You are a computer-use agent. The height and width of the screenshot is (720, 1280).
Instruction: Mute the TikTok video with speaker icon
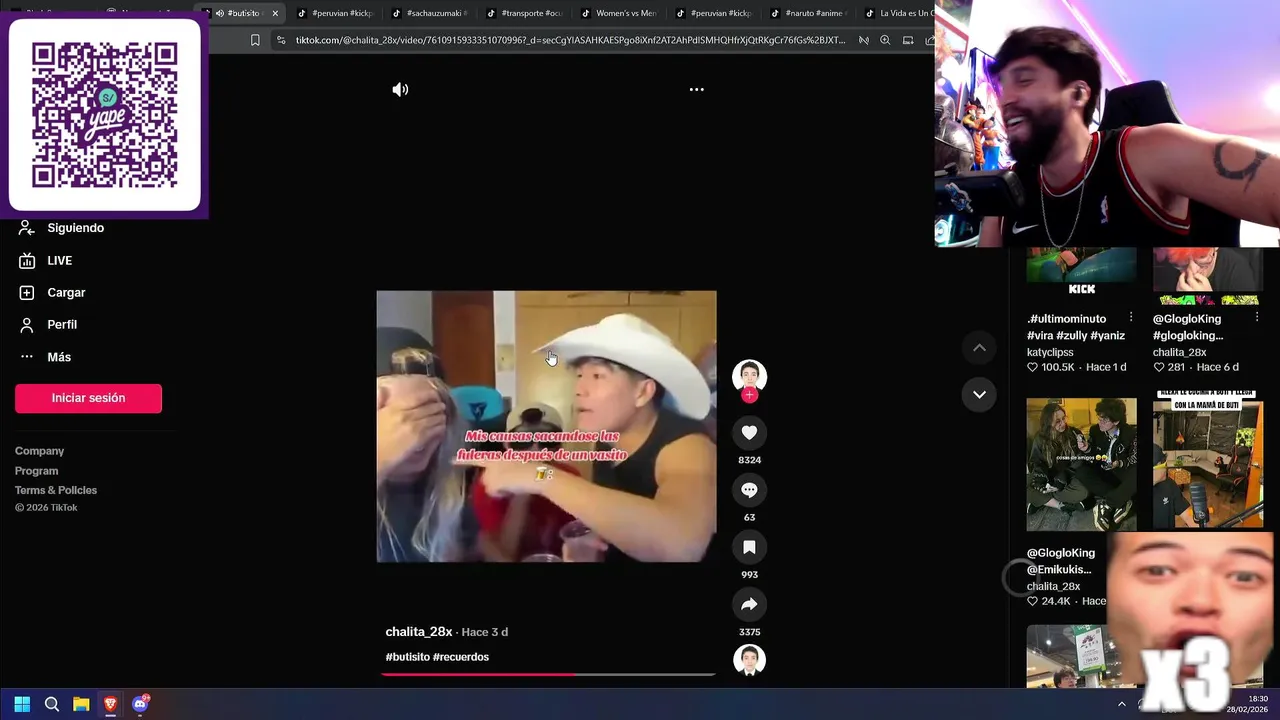coord(400,90)
